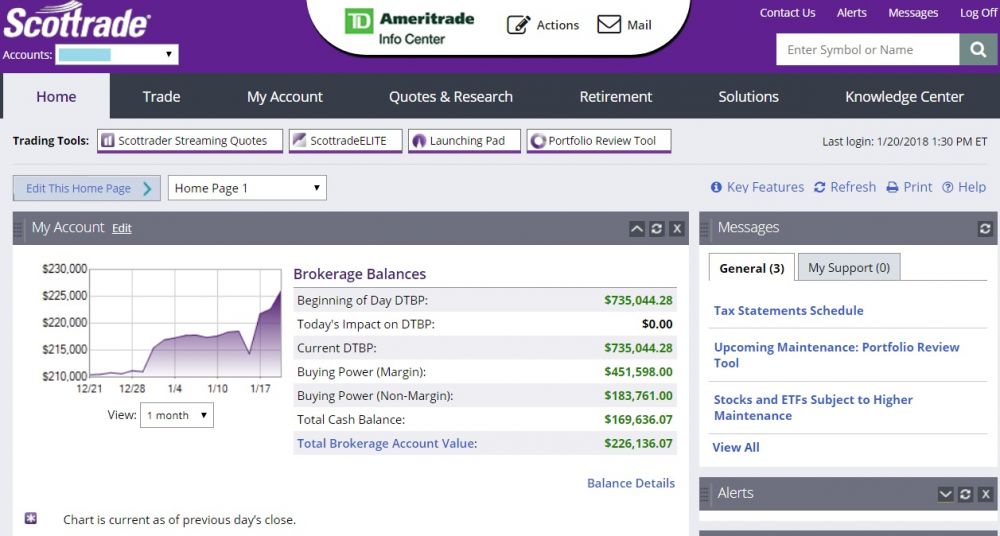Open the Mail envelope icon

[x=609, y=25]
